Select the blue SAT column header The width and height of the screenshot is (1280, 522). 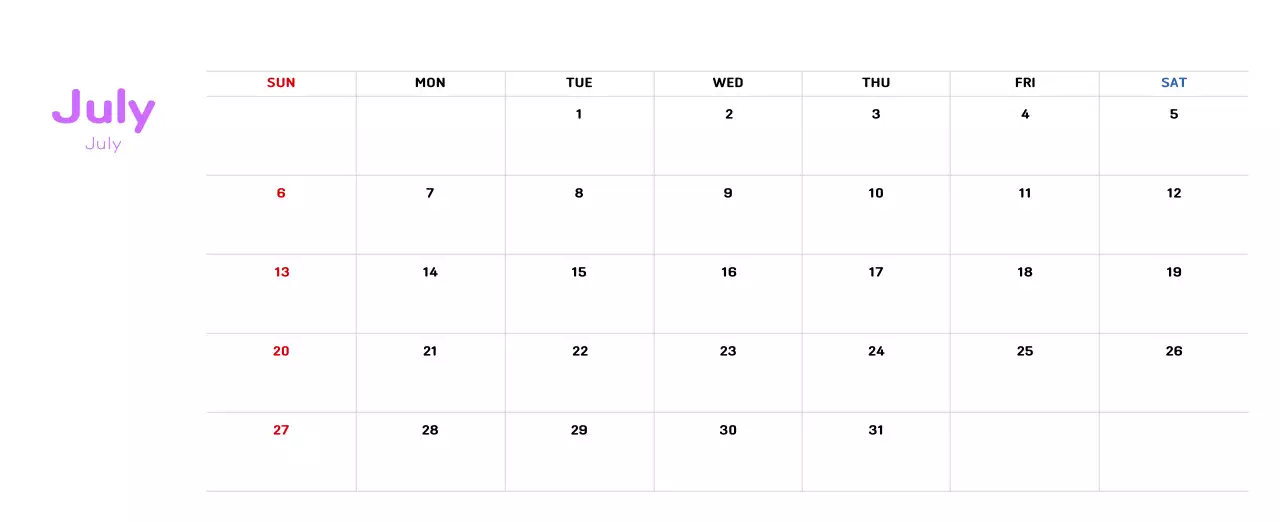click(x=1174, y=83)
